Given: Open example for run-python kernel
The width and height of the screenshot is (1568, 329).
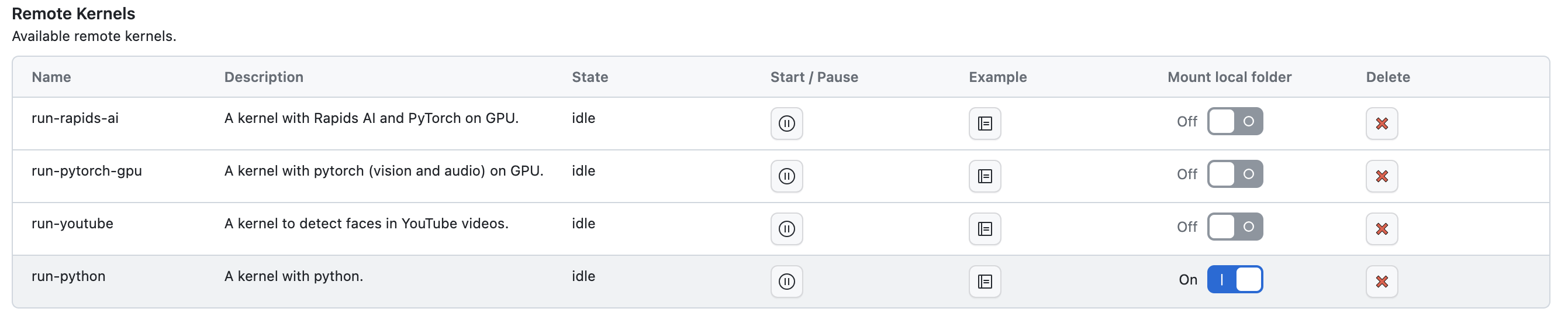Looking at the screenshot, I should (985, 282).
